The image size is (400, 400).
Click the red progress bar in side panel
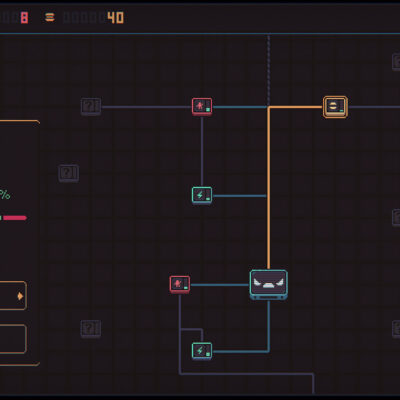tap(15, 218)
